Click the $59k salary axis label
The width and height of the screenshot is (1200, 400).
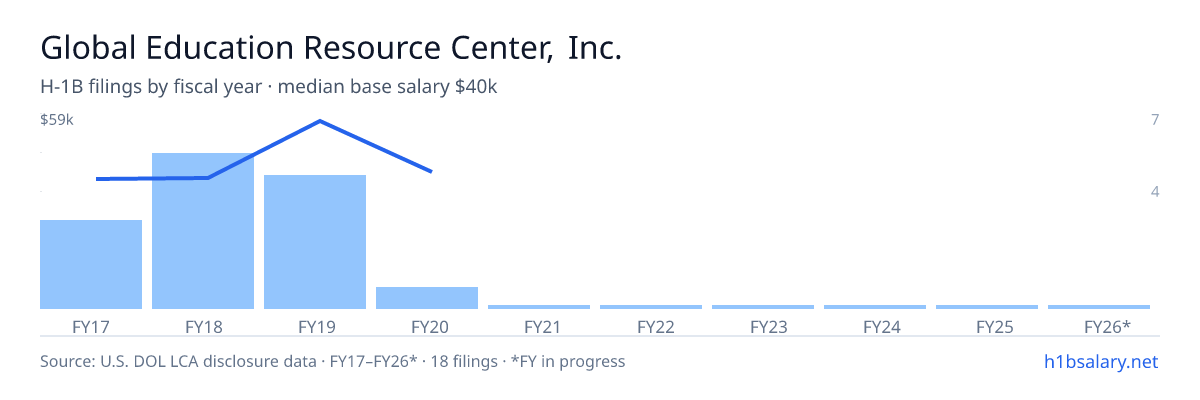pyautogui.click(x=57, y=120)
